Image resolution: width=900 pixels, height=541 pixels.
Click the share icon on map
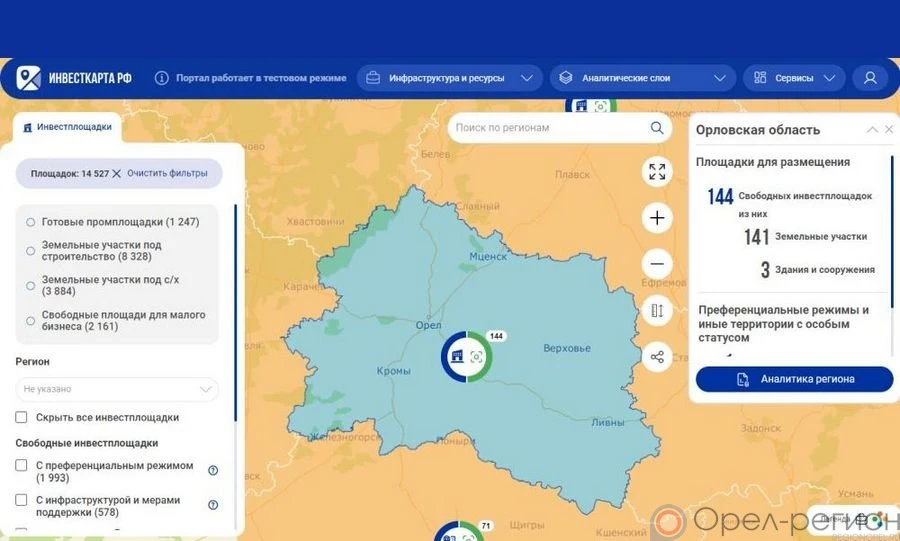pyautogui.click(x=657, y=357)
